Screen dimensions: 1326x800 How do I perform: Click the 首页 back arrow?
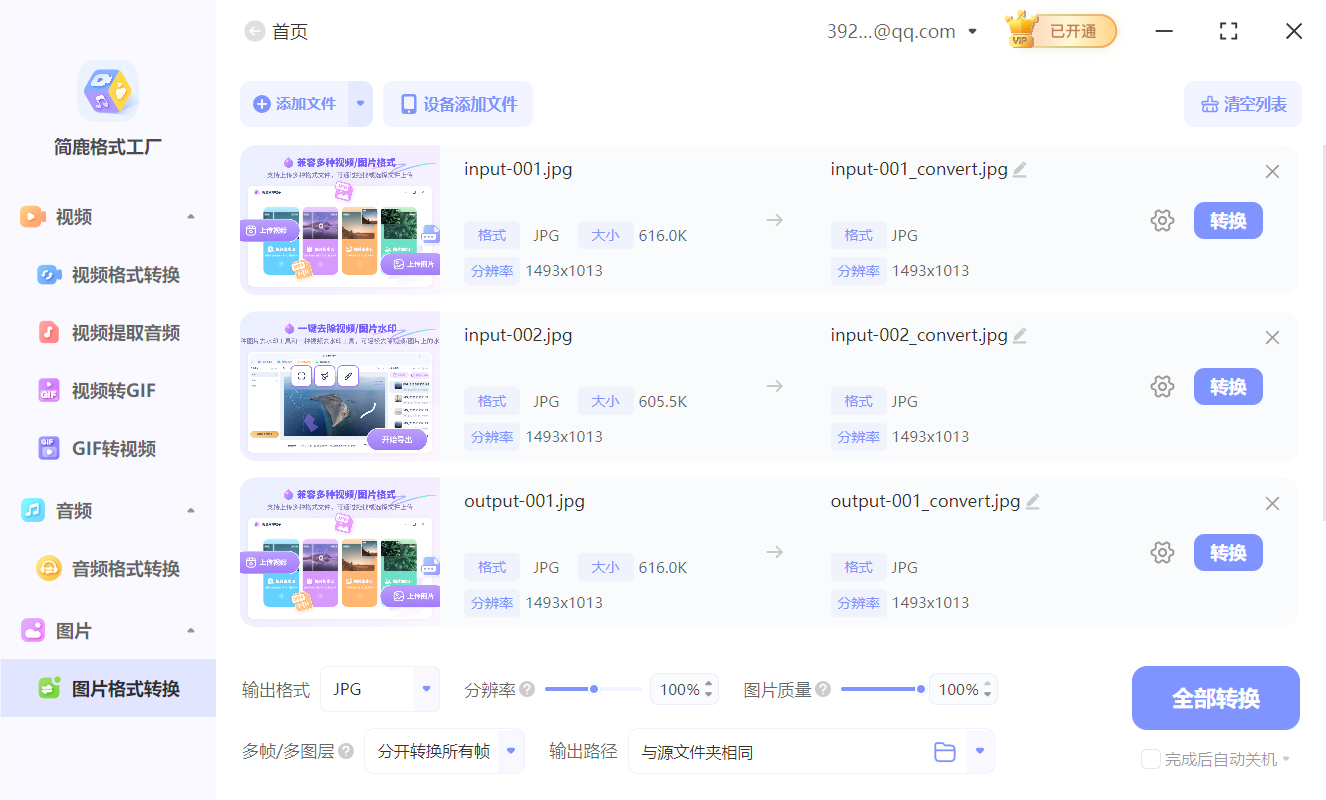[x=255, y=31]
